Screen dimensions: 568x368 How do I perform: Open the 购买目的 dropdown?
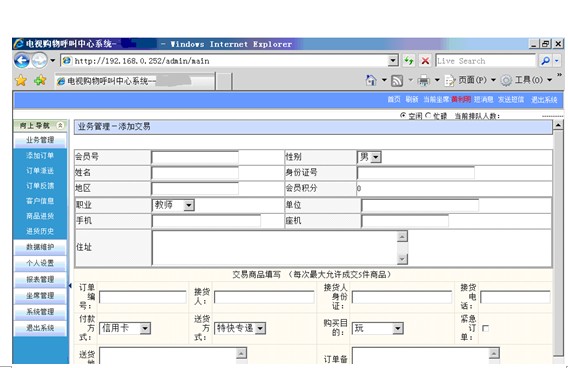377,329
